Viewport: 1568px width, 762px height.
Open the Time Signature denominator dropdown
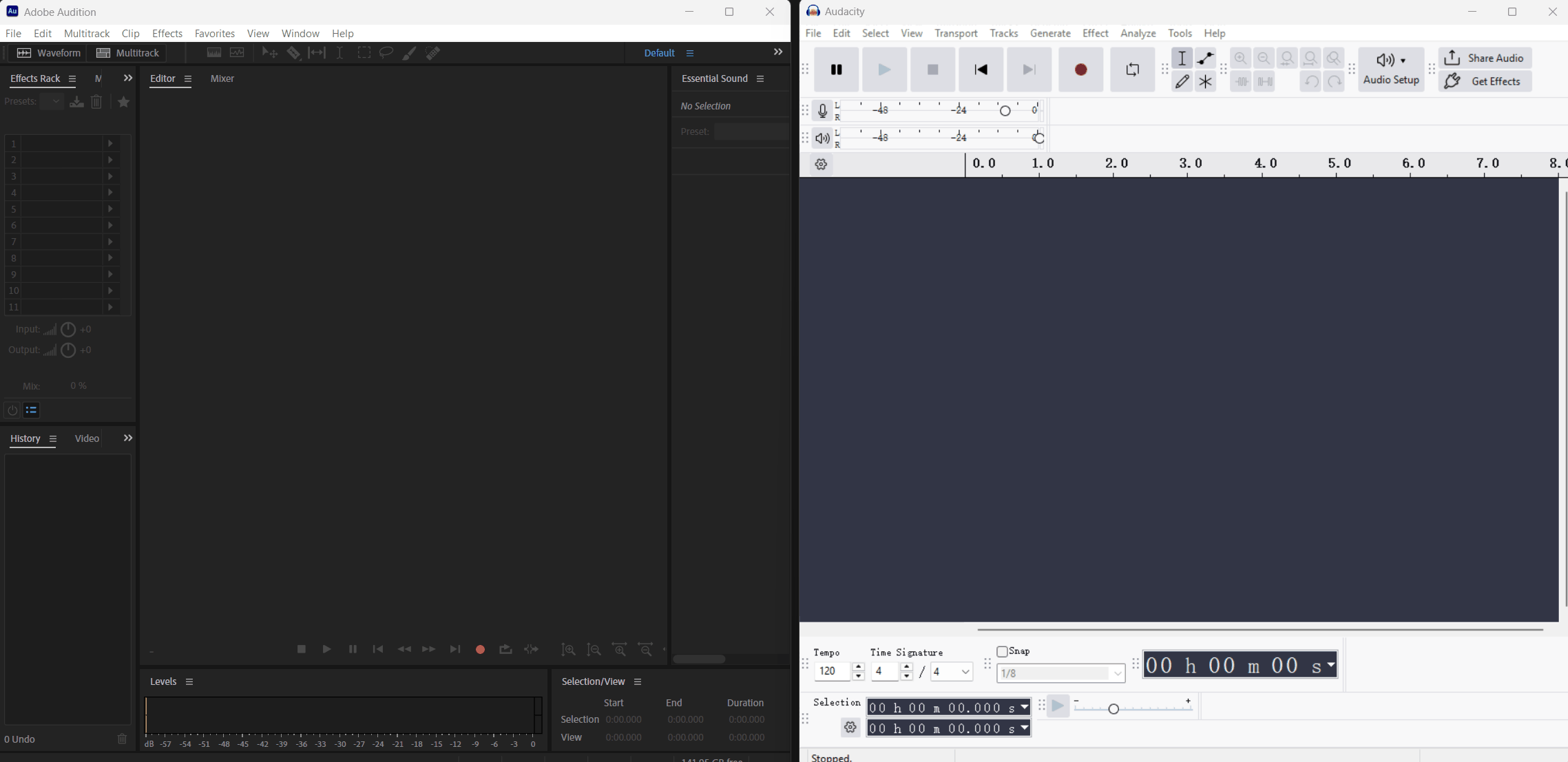coord(952,671)
